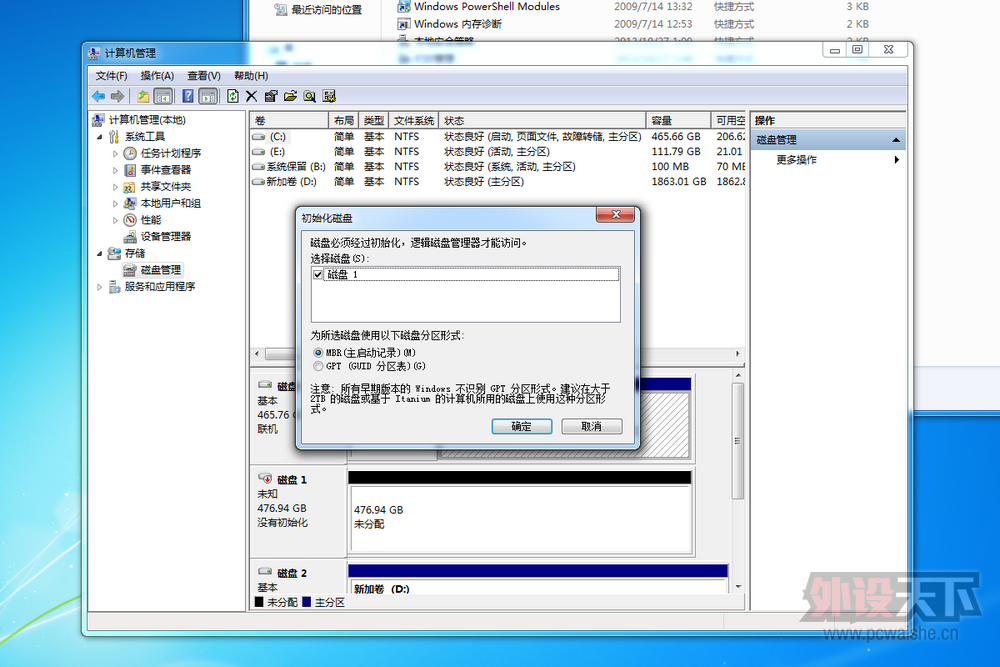Viewport: 1000px width, 667px height.
Task: Open Windows 内存诊断 in background window
Action: tap(457, 24)
